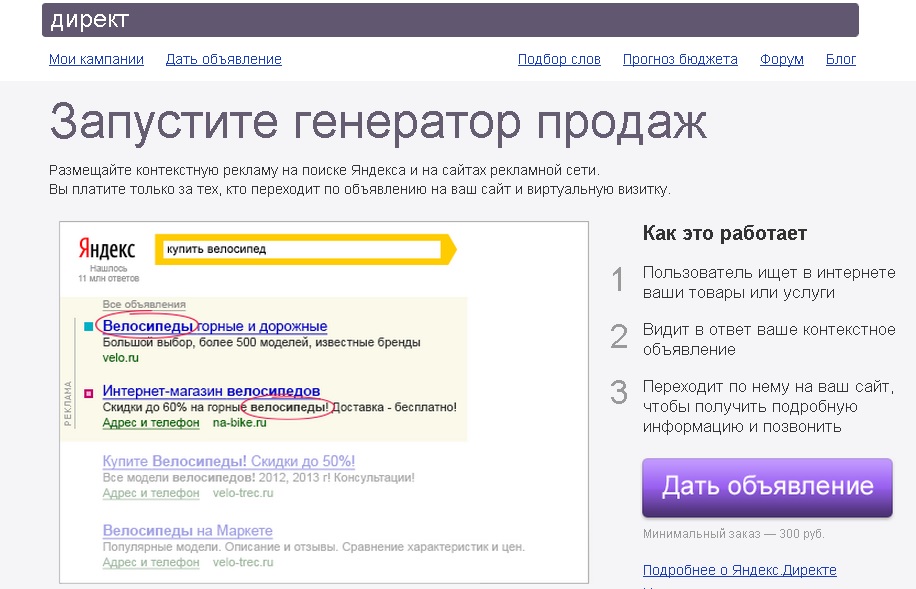
Task: Click Адрес и телефон next to na-bike.ru
Action: (151, 422)
